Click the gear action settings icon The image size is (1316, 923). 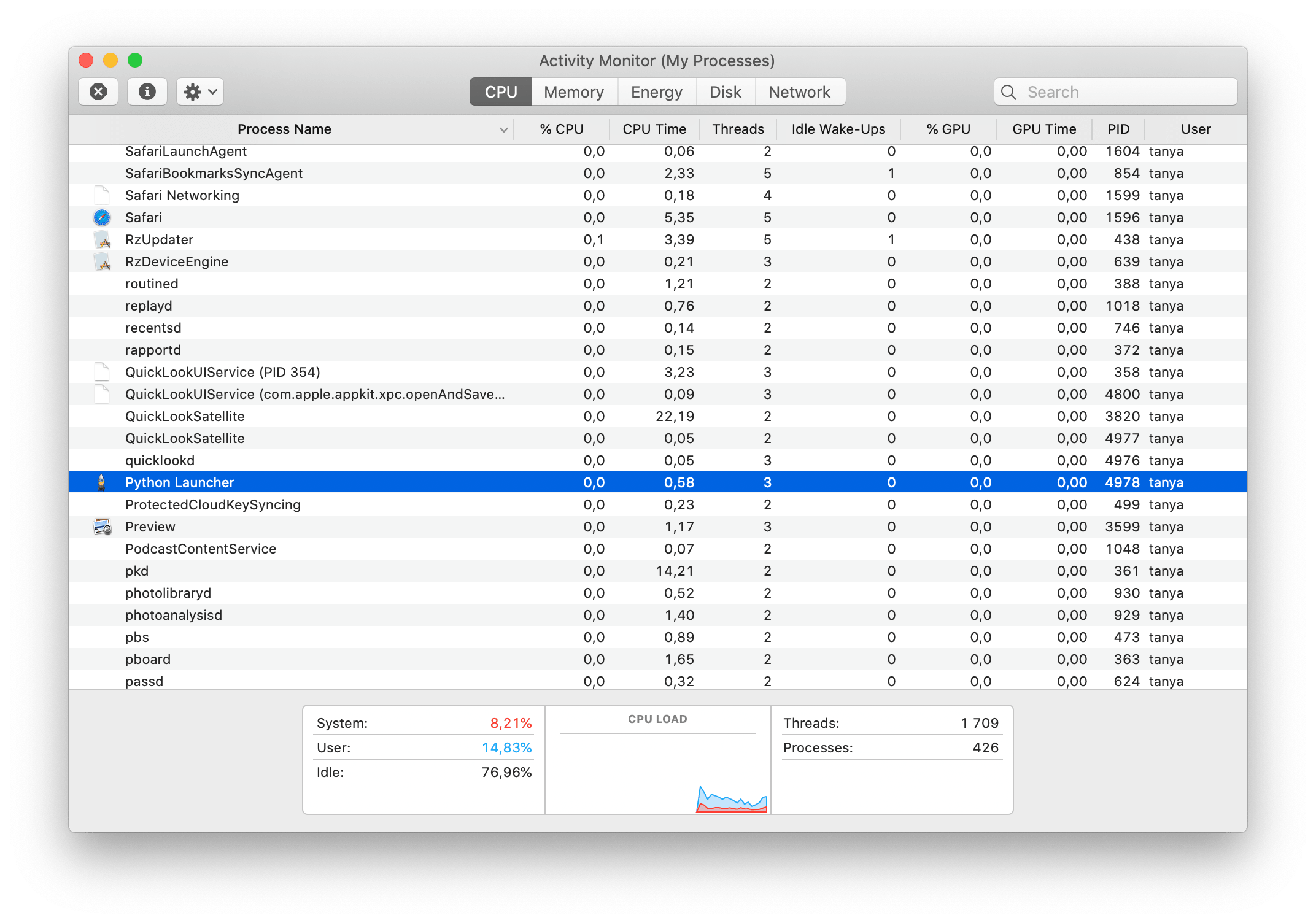tap(192, 91)
